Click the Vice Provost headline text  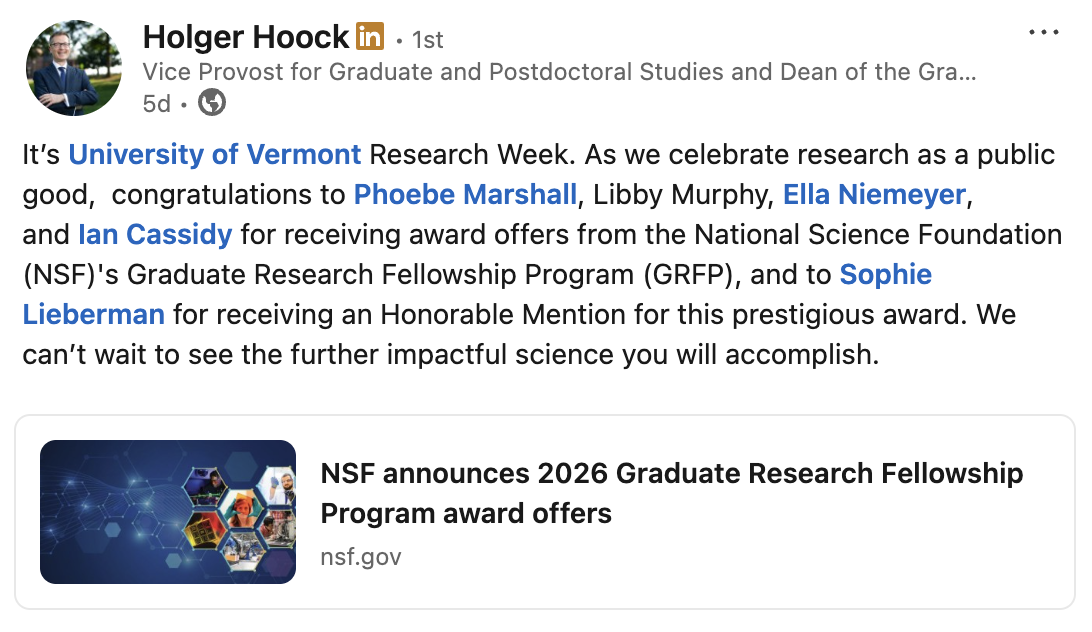point(560,72)
